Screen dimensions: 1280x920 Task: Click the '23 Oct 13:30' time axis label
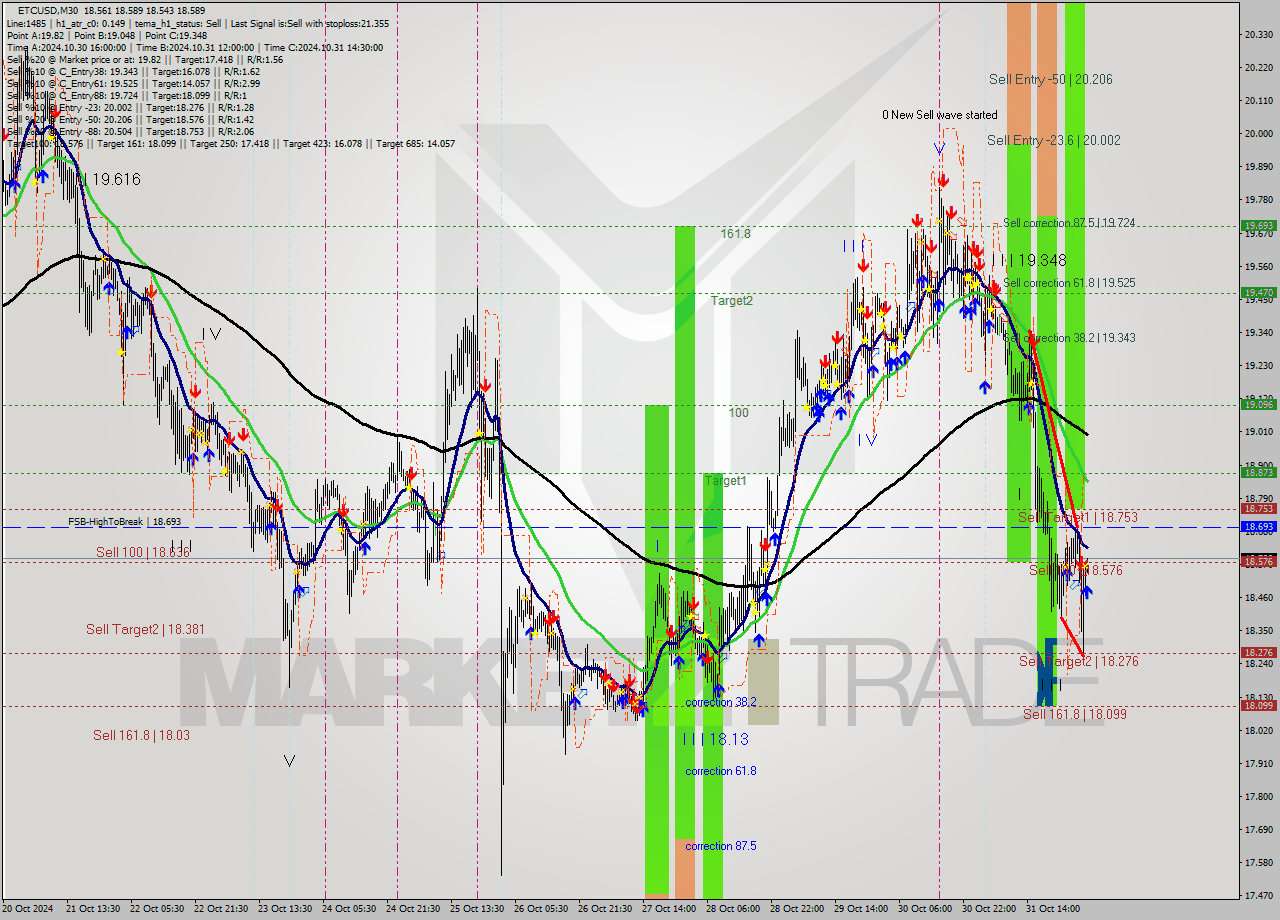coord(285,909)
